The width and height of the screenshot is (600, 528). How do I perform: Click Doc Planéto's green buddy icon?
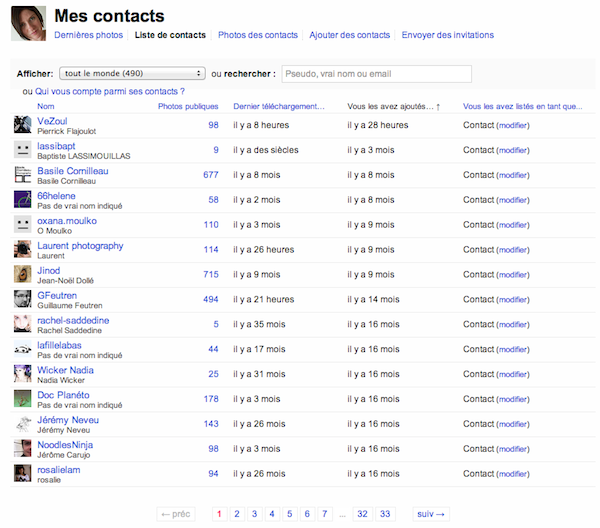(x=23, y=398)
